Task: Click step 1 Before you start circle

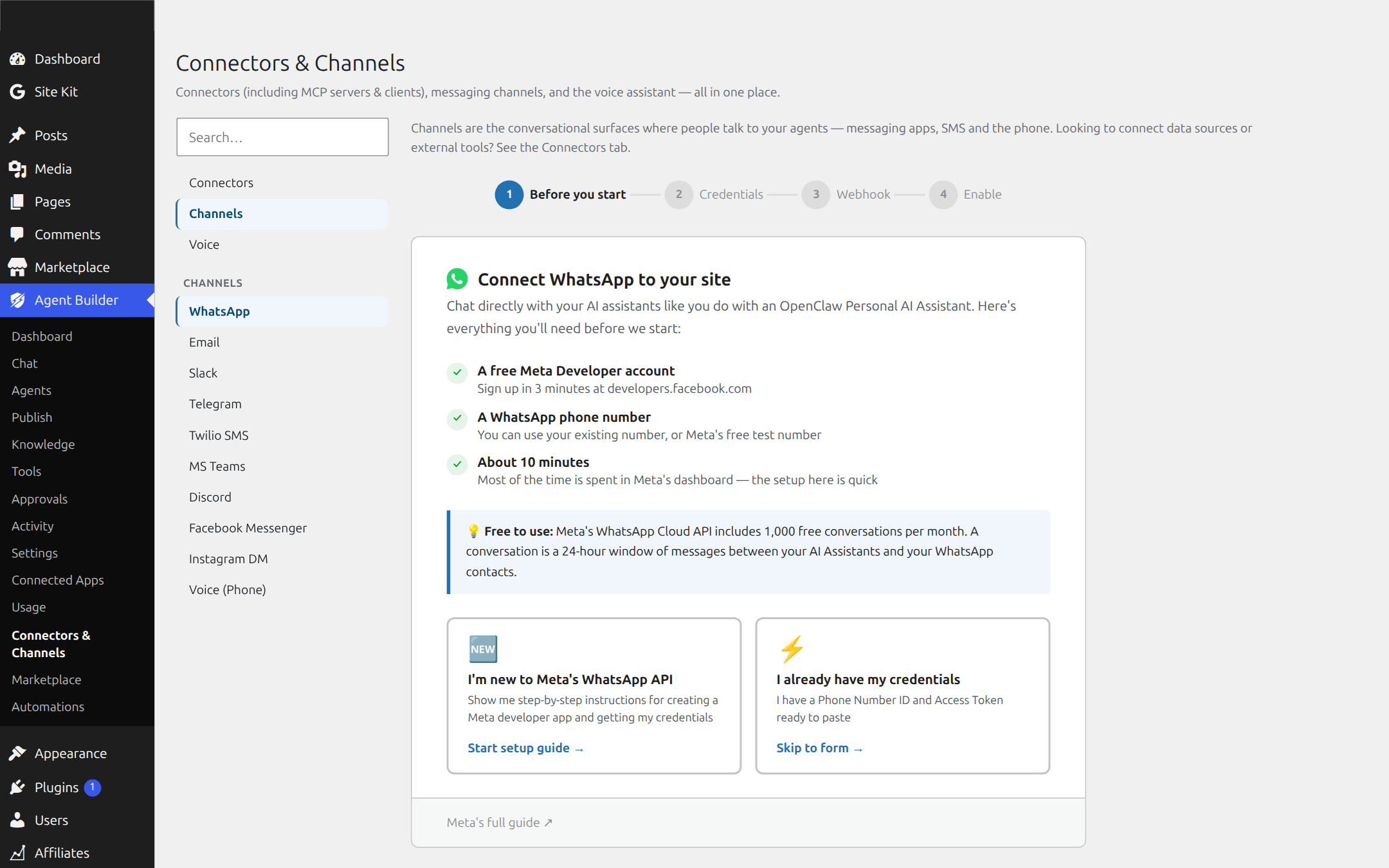Action: [x=509, y=195]
